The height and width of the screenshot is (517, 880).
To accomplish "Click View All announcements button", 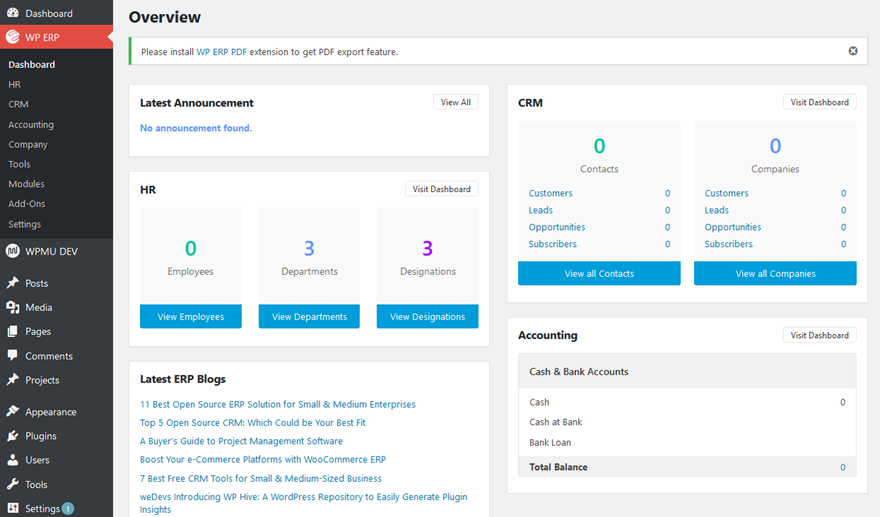I will coord(456,102).
